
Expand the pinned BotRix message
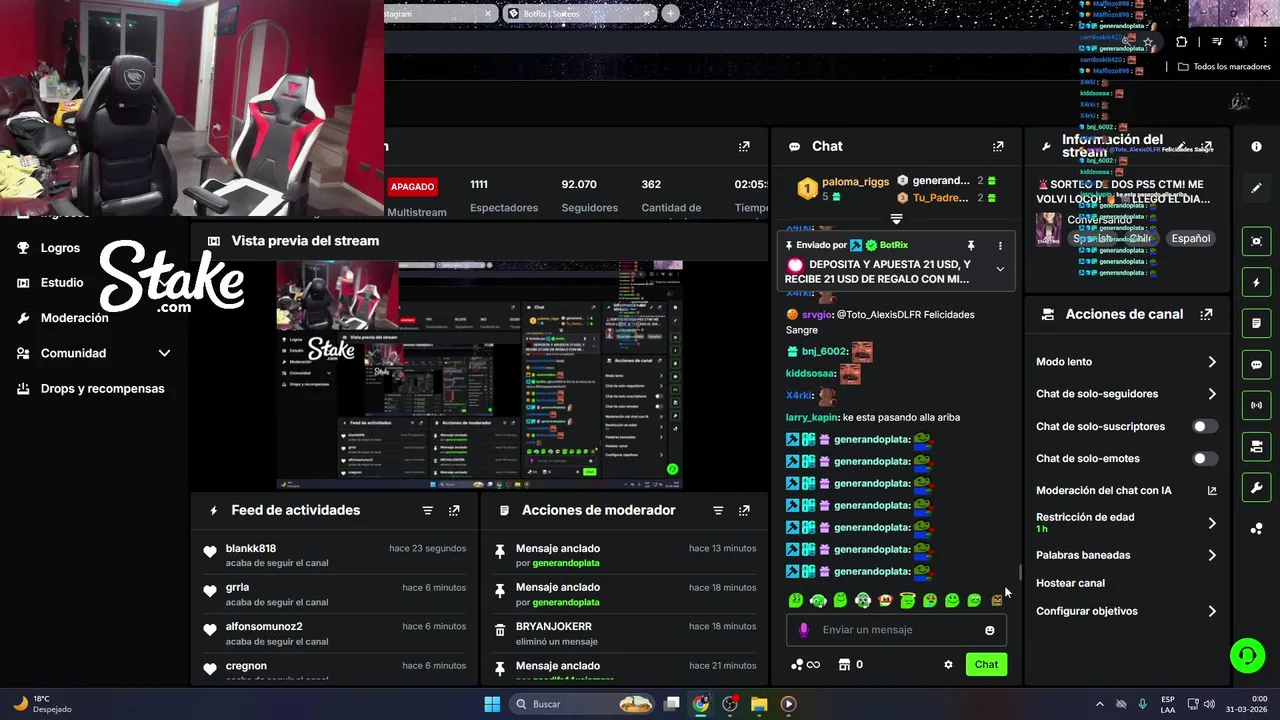point(1000,269)
